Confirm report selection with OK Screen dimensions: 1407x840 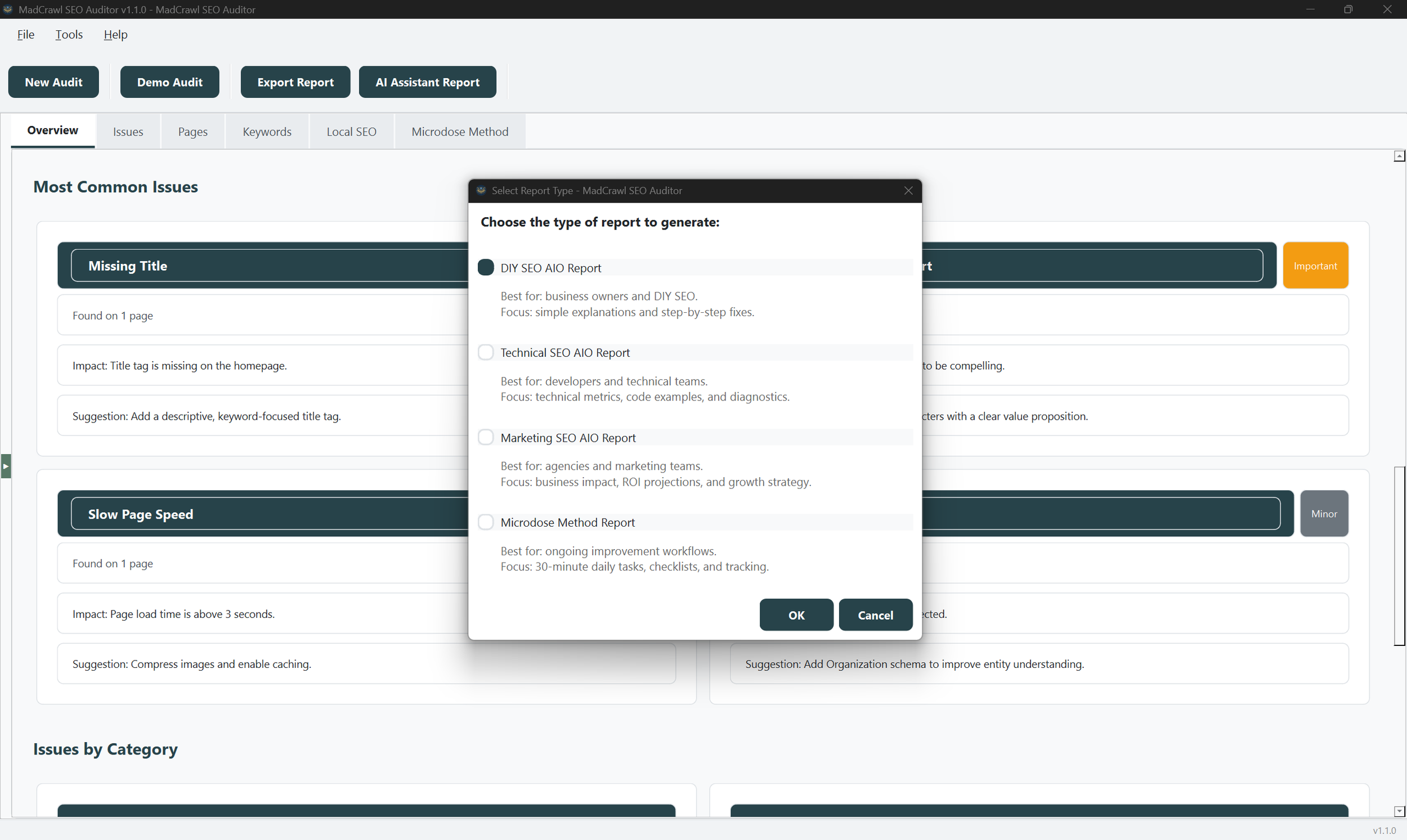[796, 615]
